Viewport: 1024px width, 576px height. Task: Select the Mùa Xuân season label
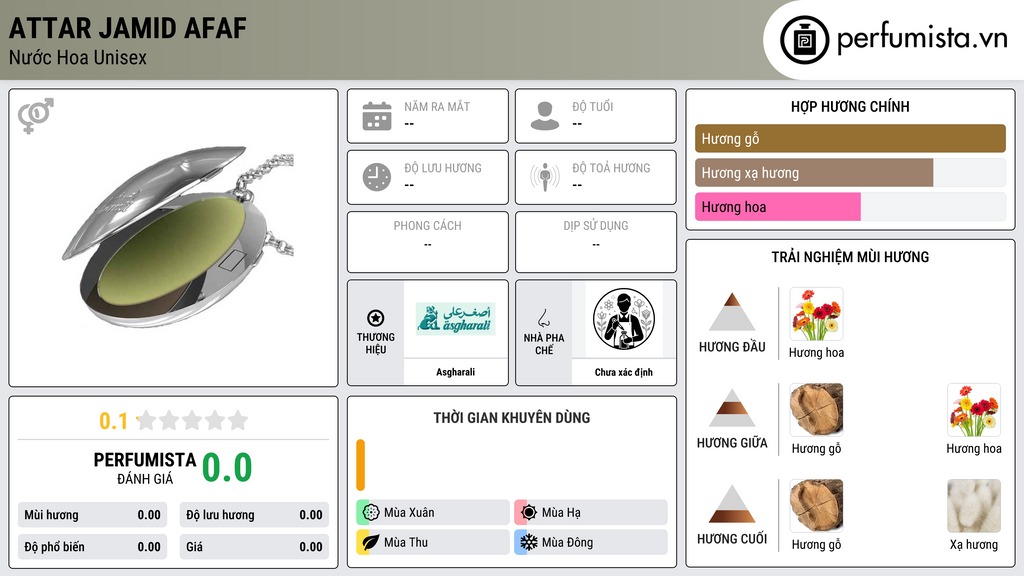pos(409,513)
